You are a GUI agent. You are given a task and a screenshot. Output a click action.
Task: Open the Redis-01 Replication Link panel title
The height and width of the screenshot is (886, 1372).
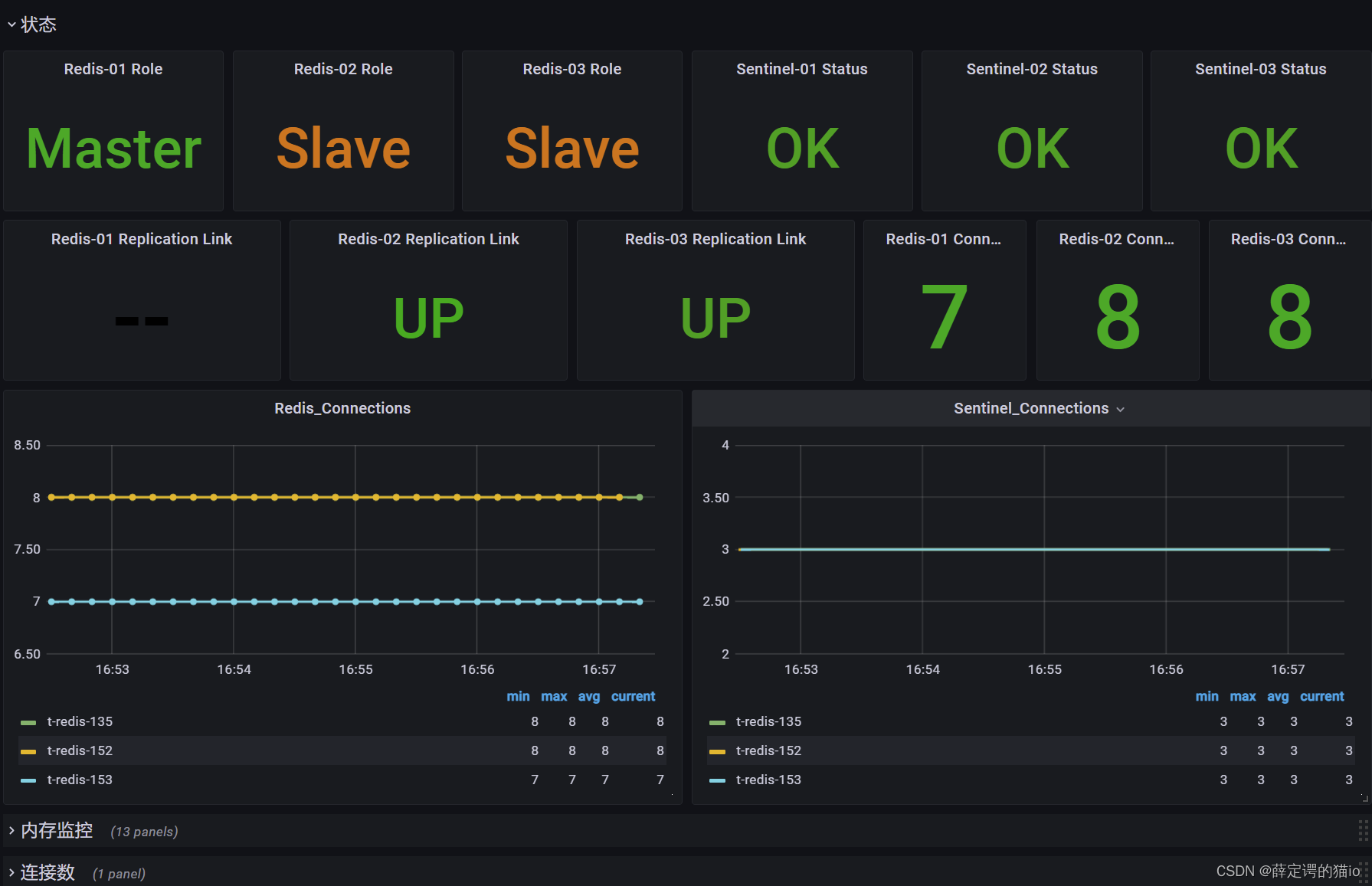[x=142, y=239]
